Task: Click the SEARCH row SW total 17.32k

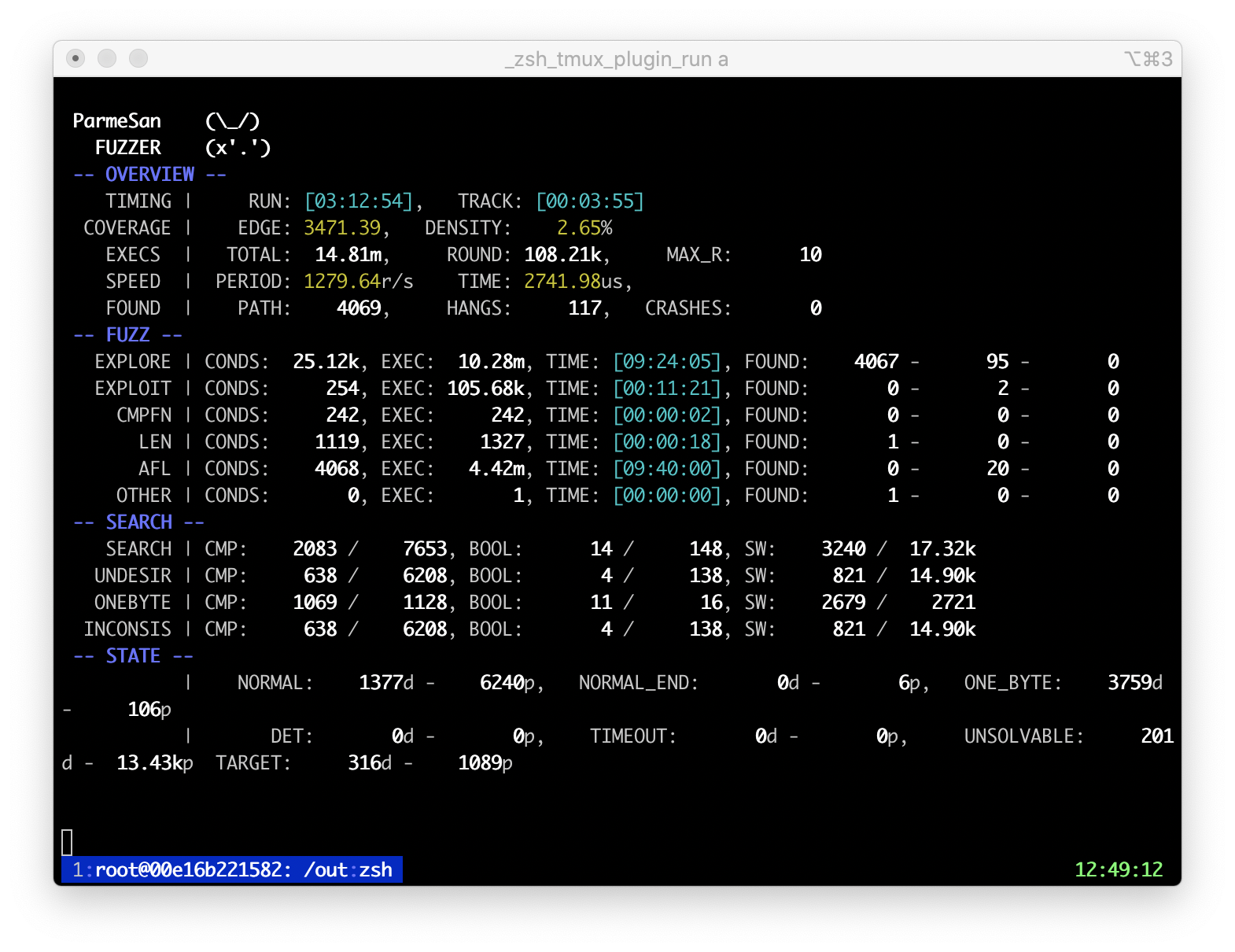Action: [942, 549]
